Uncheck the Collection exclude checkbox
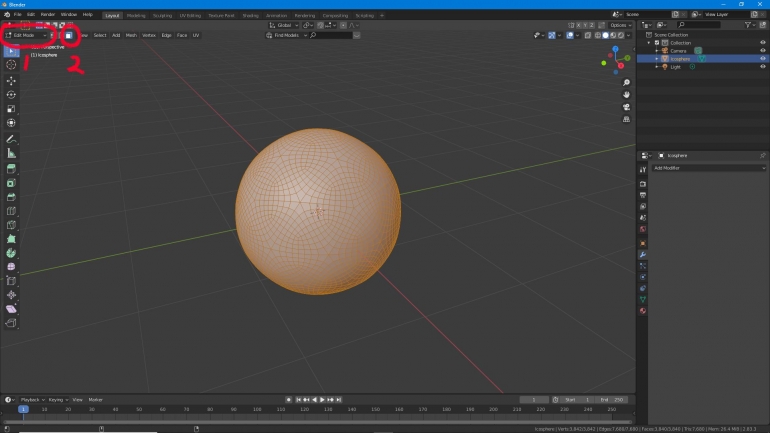The width and height of the screenshot is (770, 433). click(657, 43)
